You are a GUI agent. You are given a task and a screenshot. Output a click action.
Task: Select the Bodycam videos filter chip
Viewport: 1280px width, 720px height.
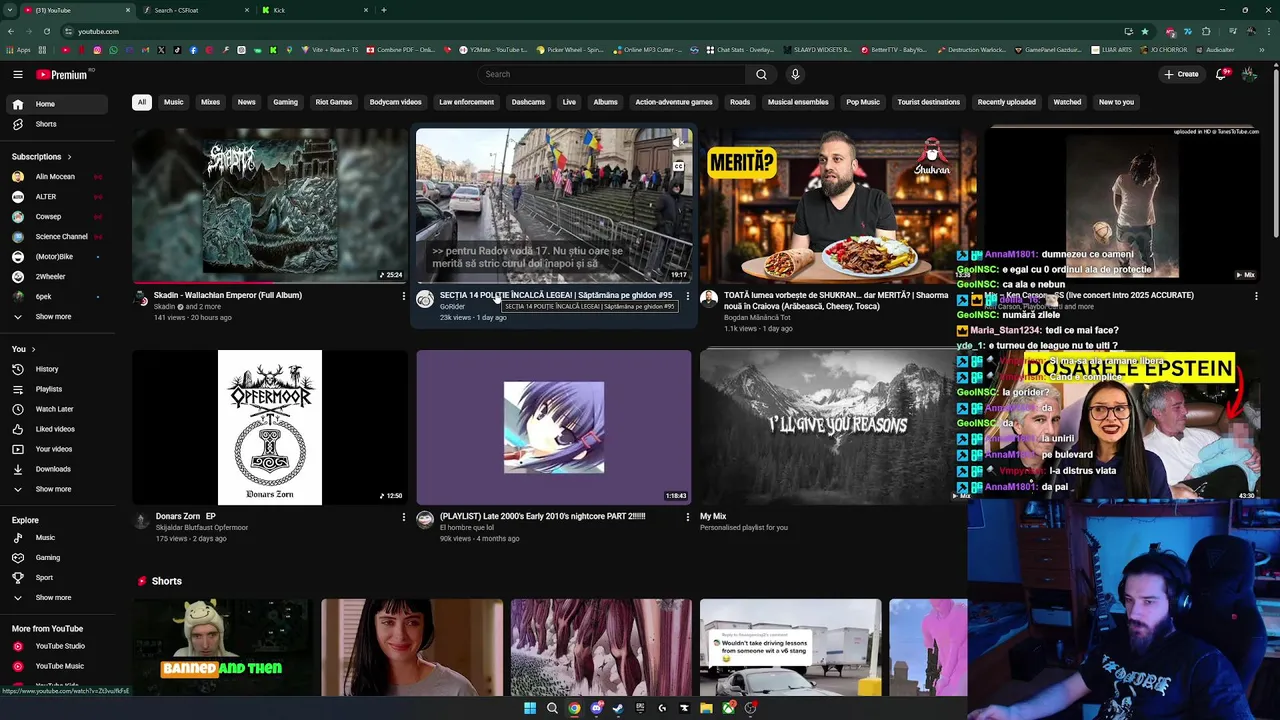(395, 102)
